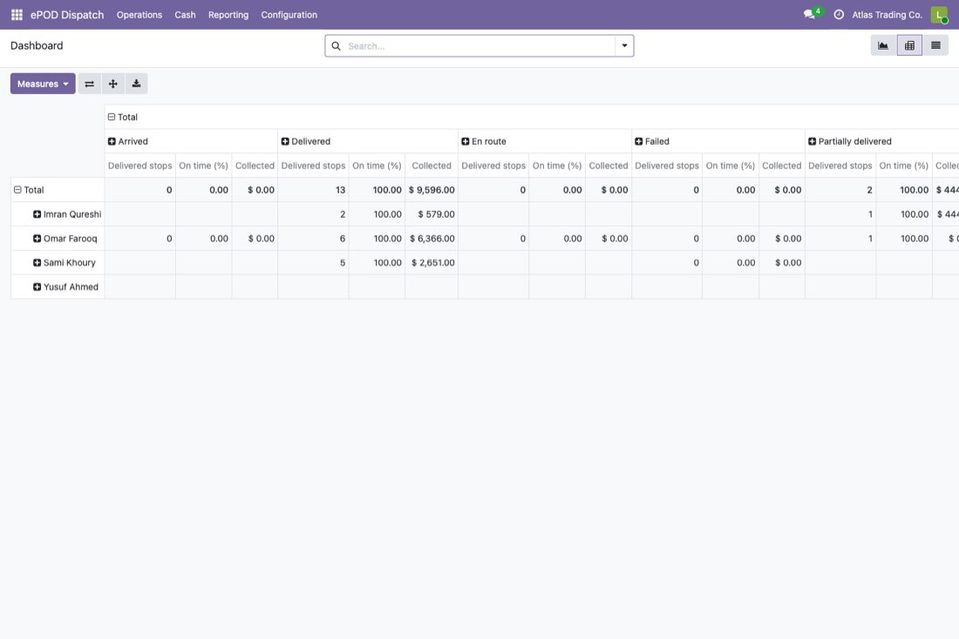The height and width of the screenshot is (639, 959).
Task: Go to ePOD Dispatch home
Action: point(67,15)
